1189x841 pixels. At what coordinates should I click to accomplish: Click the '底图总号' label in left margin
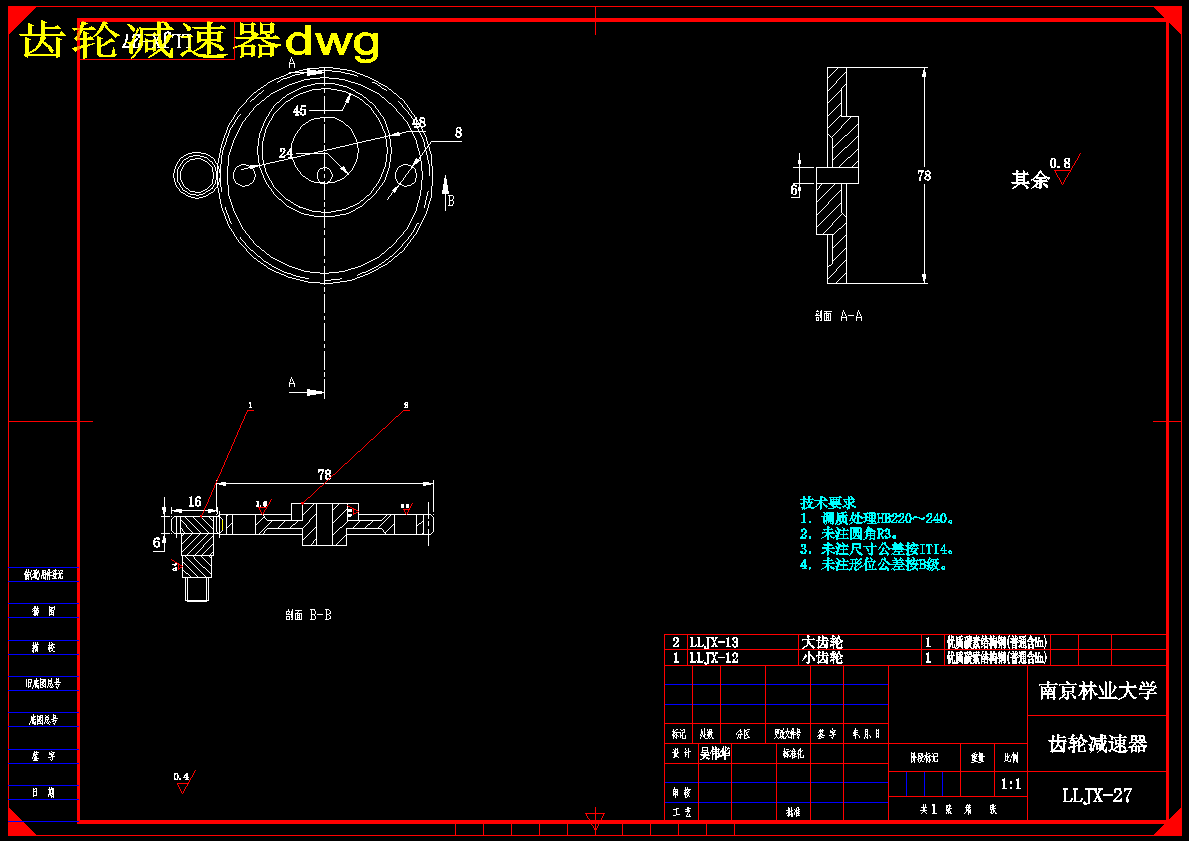click(42, 720)
